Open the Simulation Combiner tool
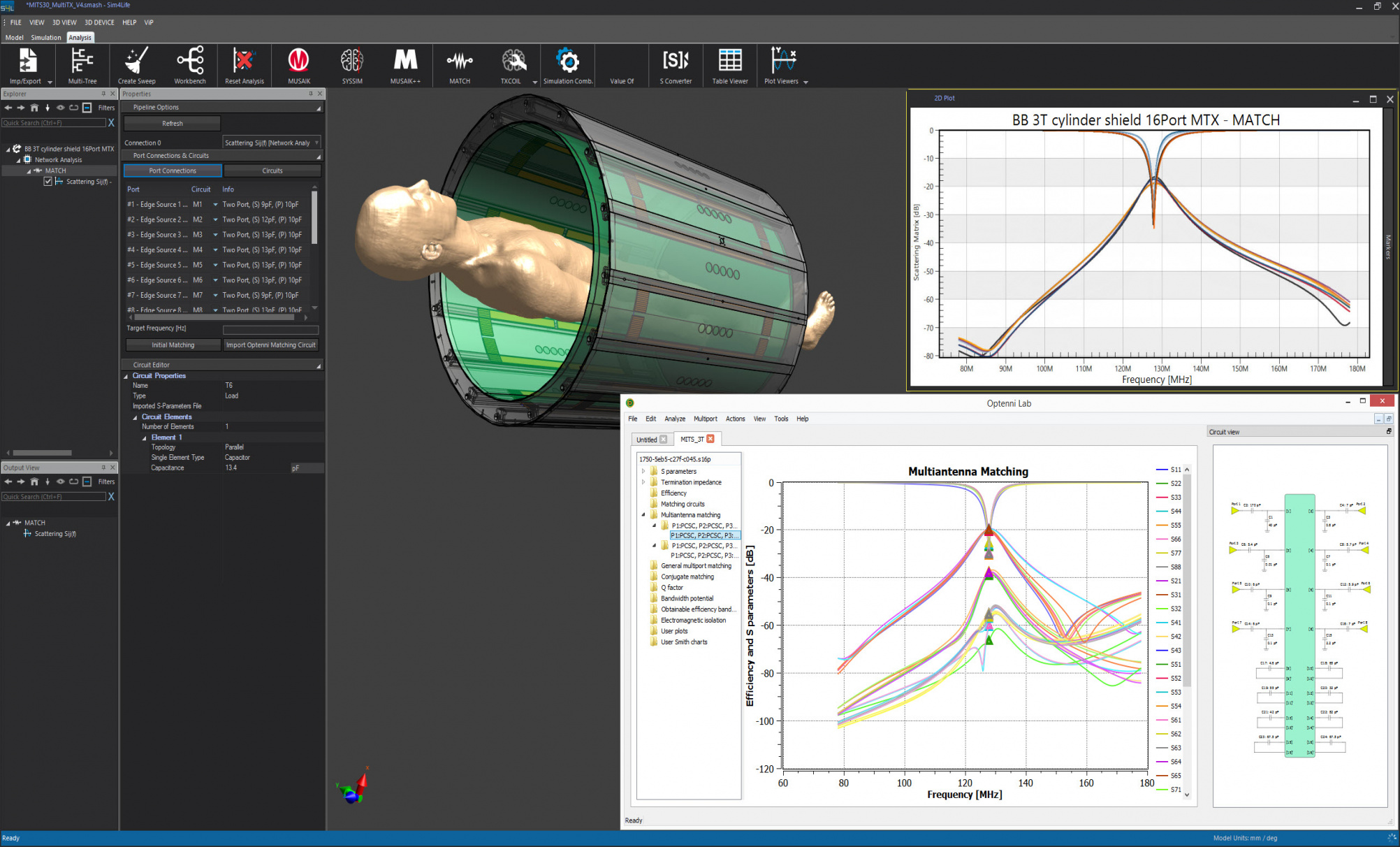Image resolution: width=1400 pixels, height=847 pixels. [567, 64]
